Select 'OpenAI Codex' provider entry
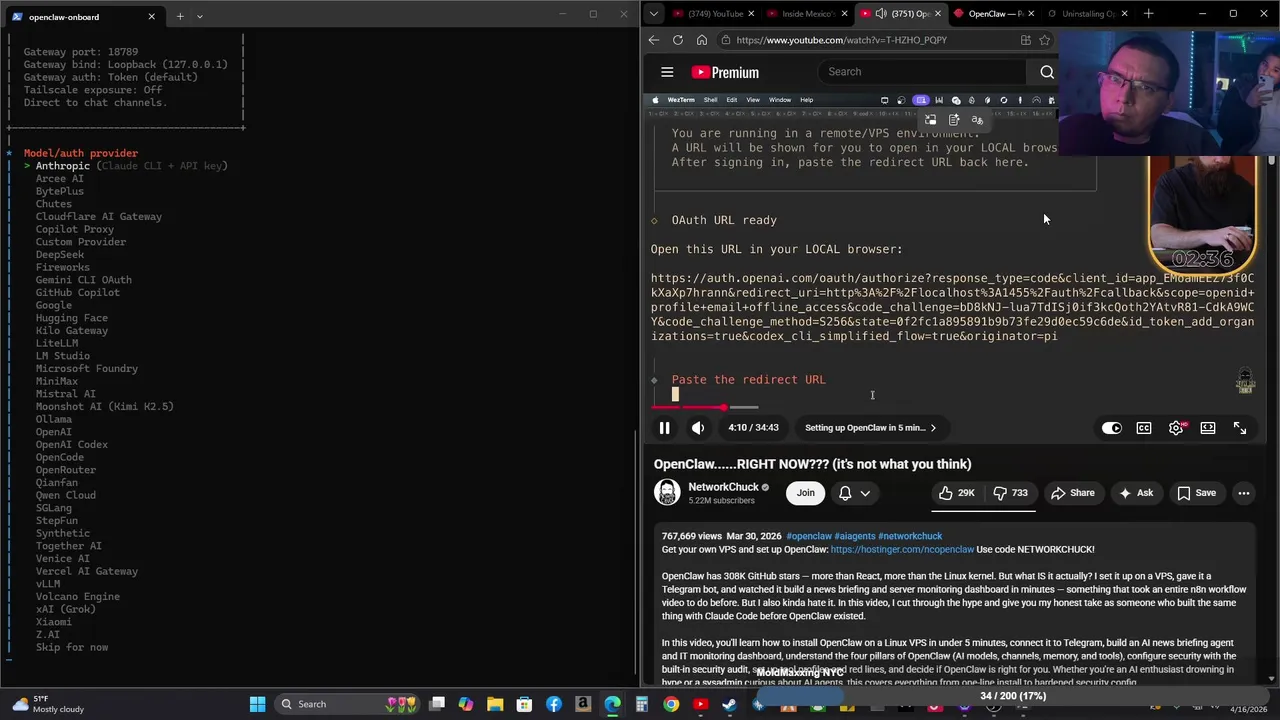 72,444
